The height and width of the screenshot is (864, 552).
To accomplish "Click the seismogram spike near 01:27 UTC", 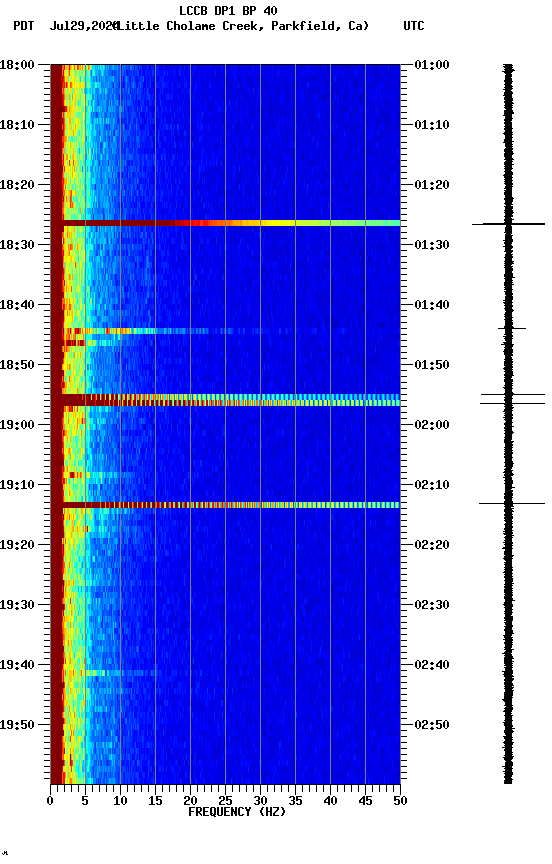I will point(508,224).
